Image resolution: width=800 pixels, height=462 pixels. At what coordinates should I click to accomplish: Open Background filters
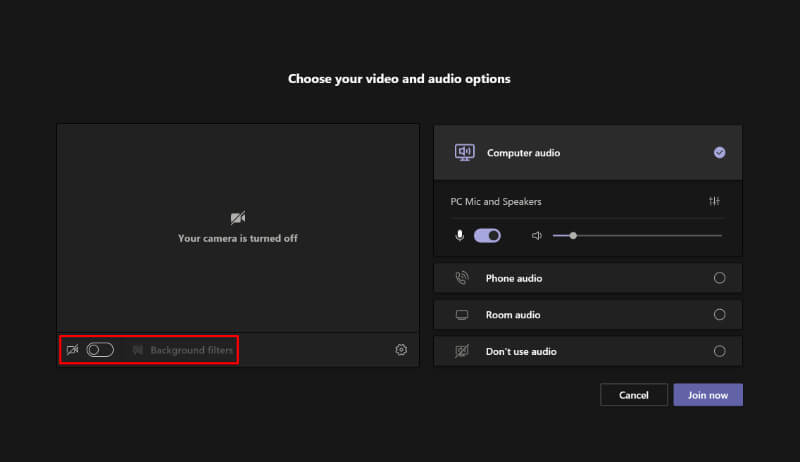(182, 350)
